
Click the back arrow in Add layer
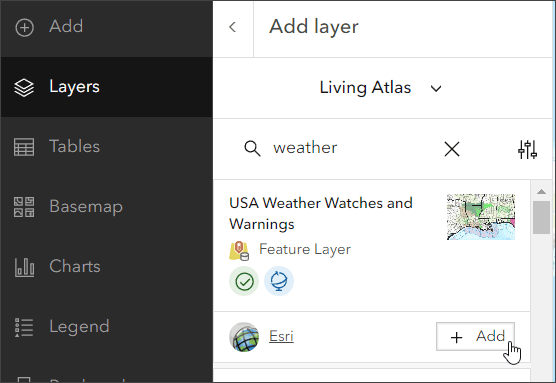pyautogui.click(x=233, y=27)
